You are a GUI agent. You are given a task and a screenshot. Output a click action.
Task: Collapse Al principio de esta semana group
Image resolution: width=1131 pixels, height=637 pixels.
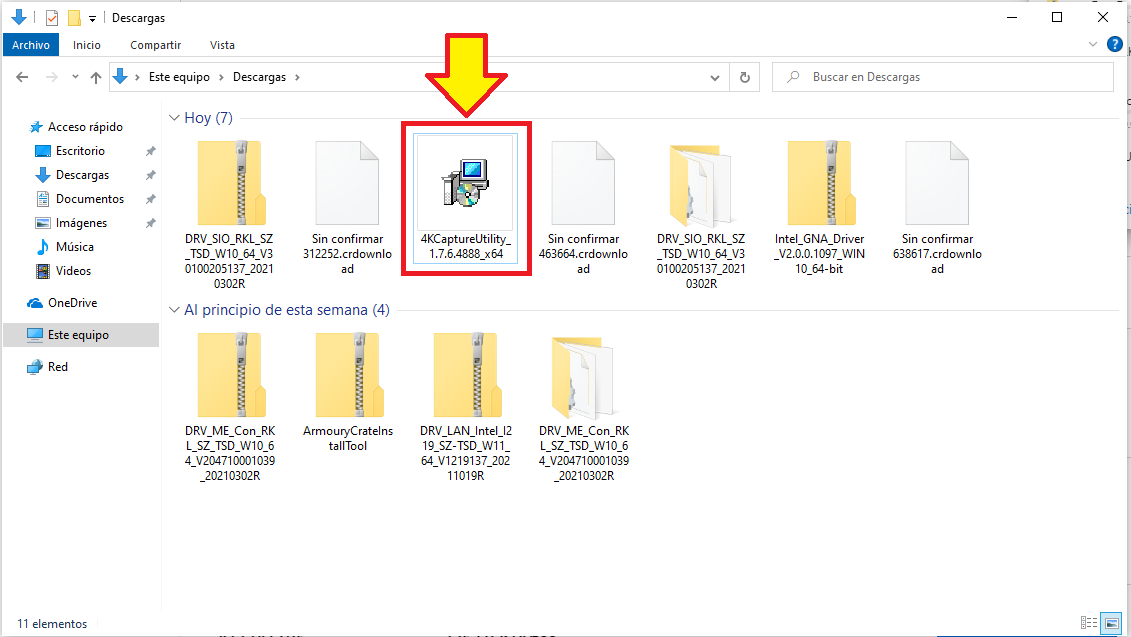coord(174,311)
